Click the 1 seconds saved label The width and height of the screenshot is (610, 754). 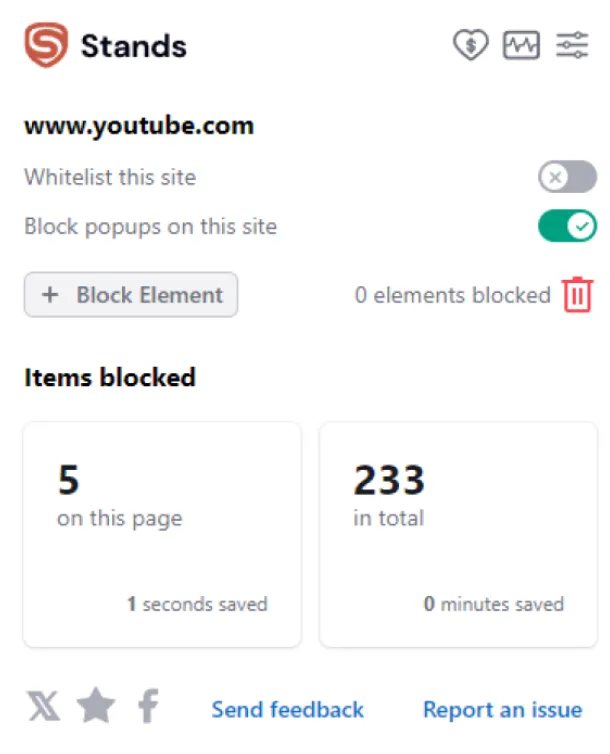tap(197, 604)
